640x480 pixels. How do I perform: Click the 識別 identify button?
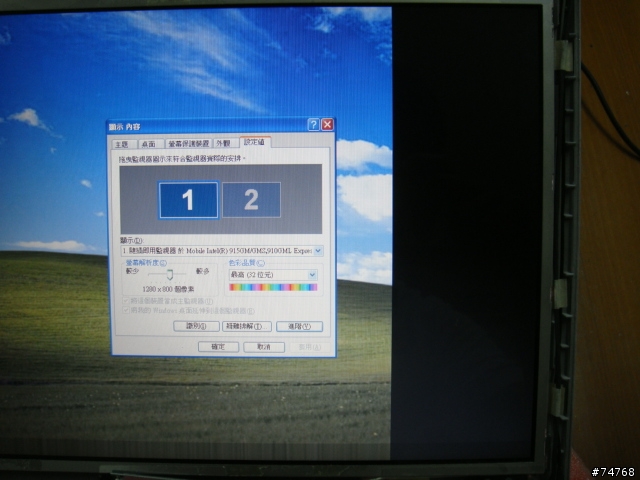coord(196,326)
